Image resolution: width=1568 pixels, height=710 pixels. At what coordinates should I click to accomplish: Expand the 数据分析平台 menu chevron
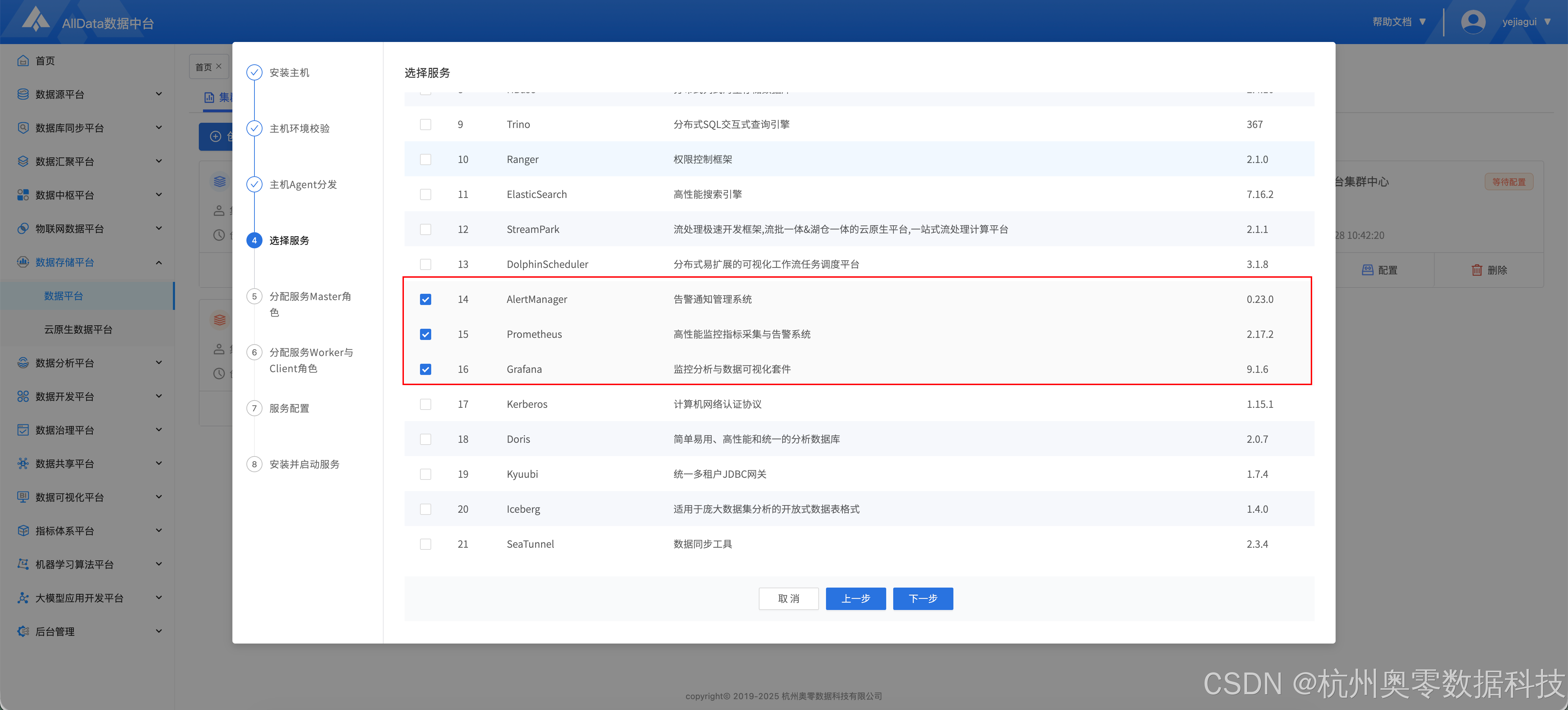pos(159,363)
